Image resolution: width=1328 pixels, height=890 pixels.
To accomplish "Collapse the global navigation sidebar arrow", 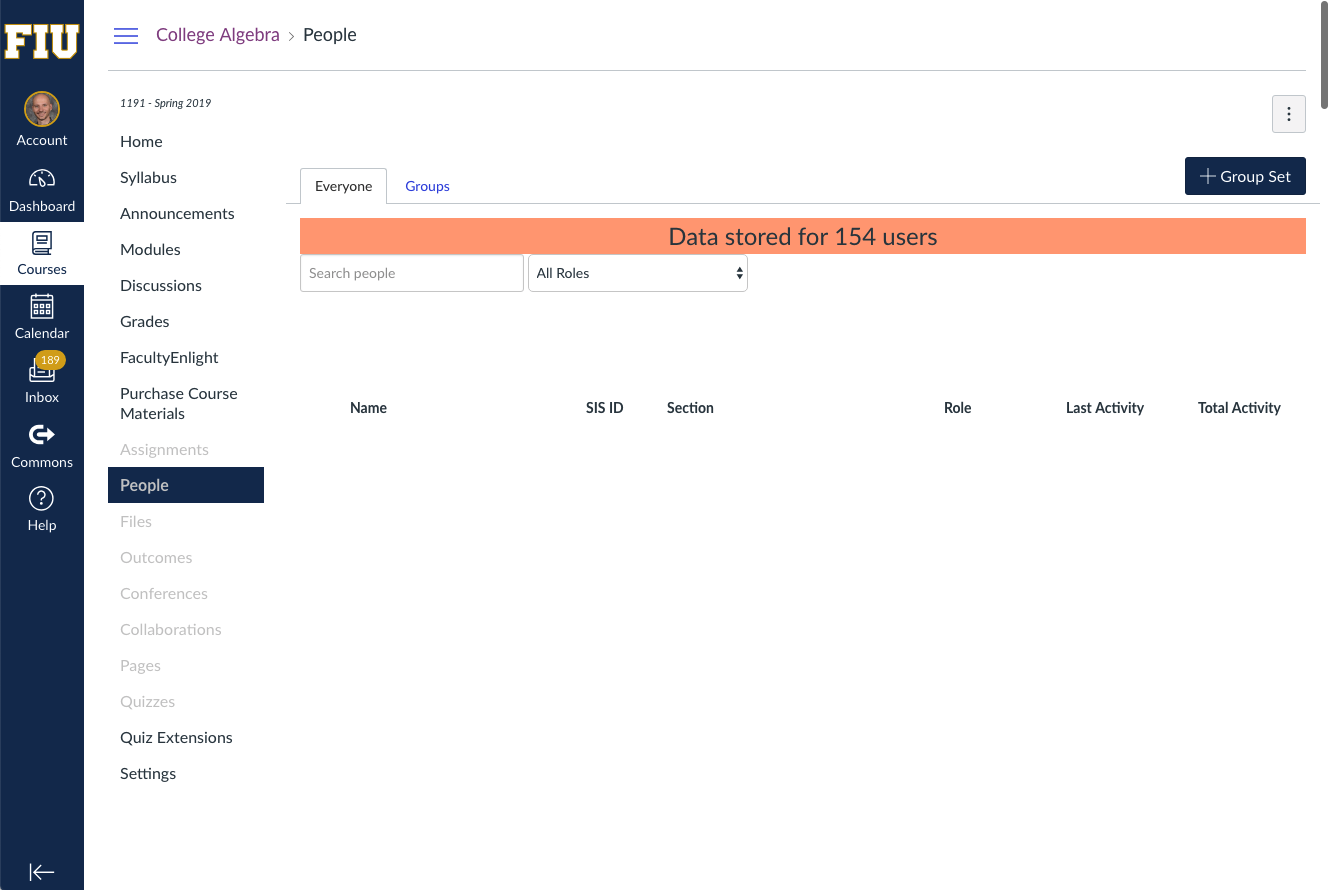I will [42, 872].
